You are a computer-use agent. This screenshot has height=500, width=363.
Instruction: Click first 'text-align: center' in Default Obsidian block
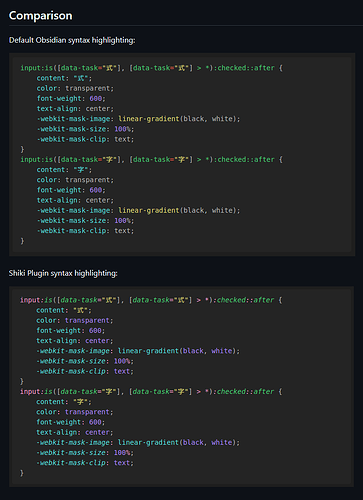click(75, 109)
